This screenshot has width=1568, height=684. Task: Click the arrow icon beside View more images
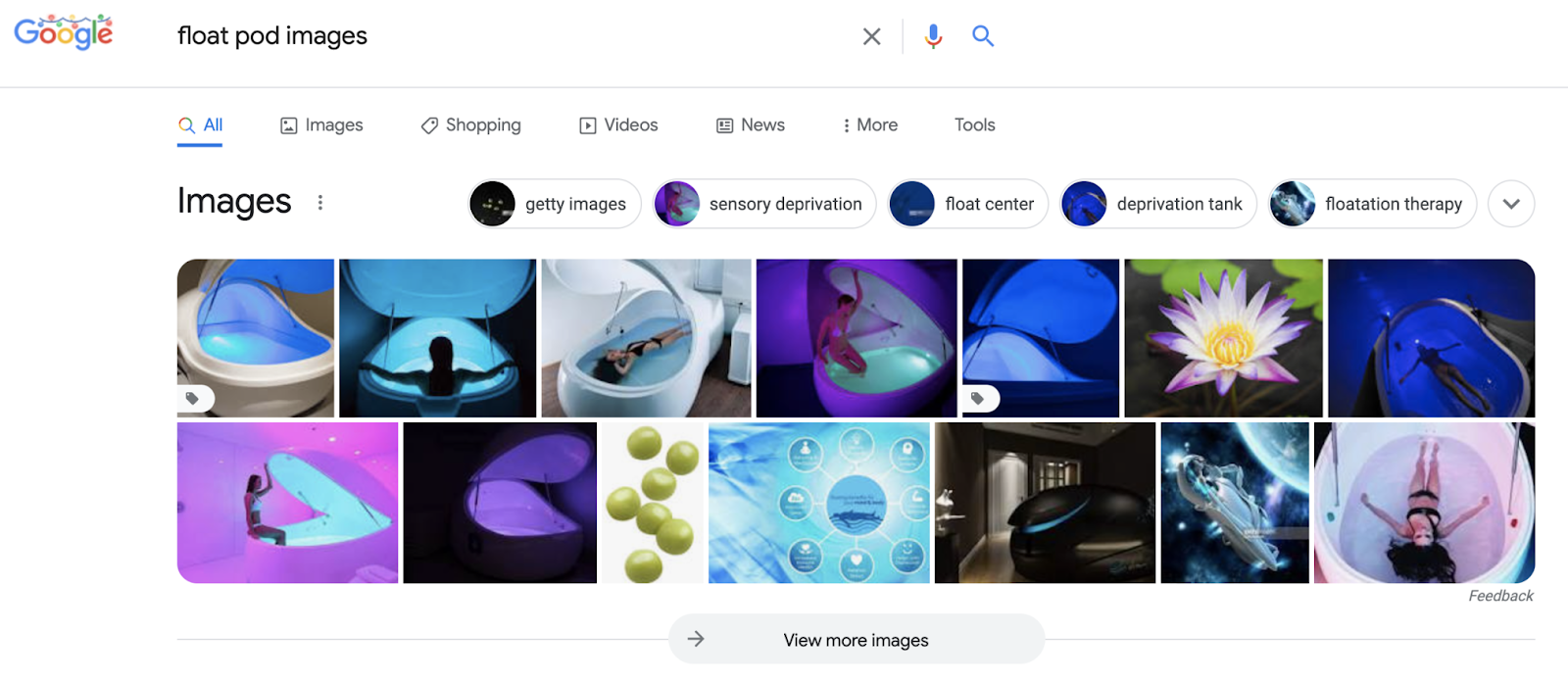pos(696,640)
